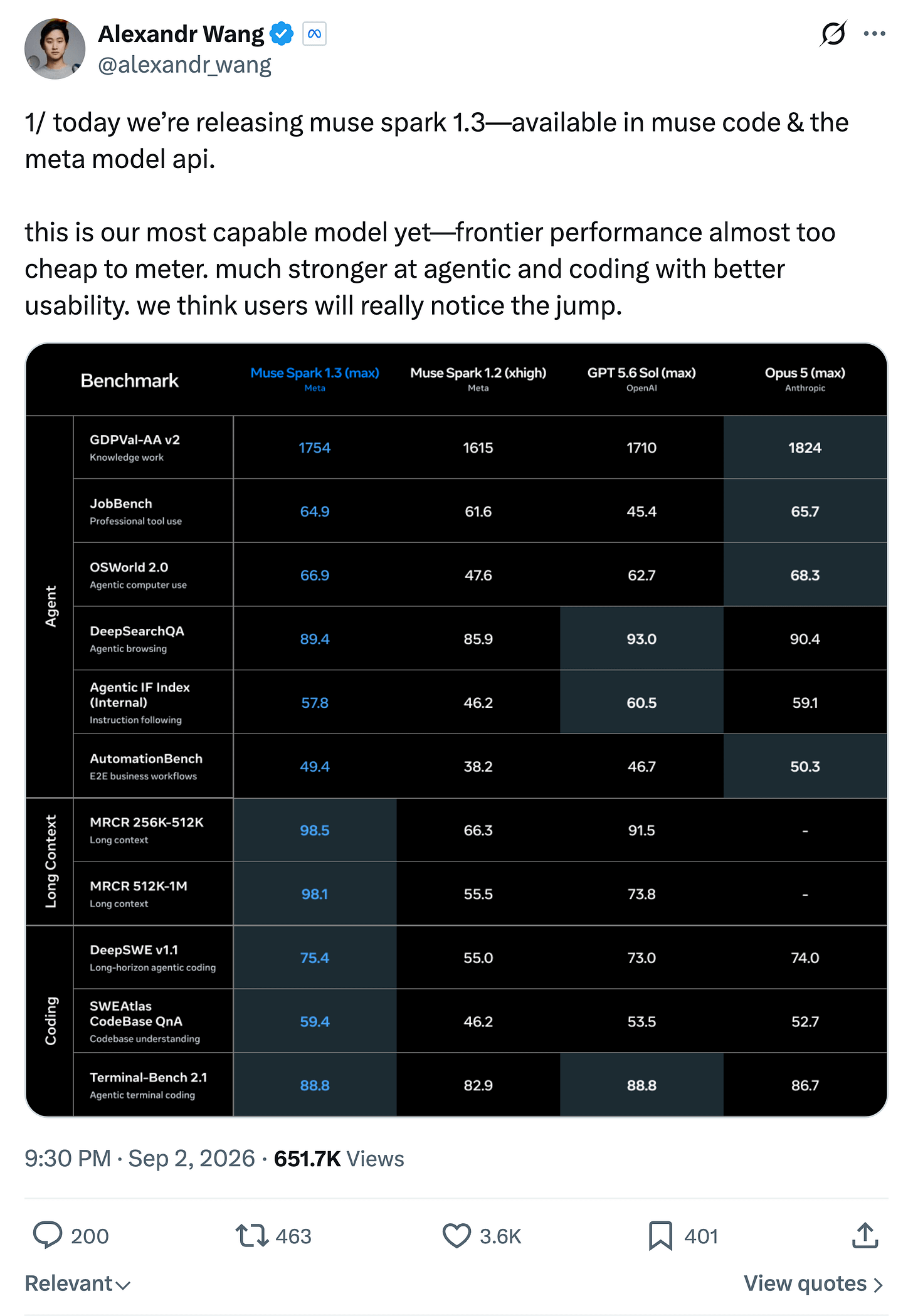Open the View quotes link

click(x=813, y=1283)
